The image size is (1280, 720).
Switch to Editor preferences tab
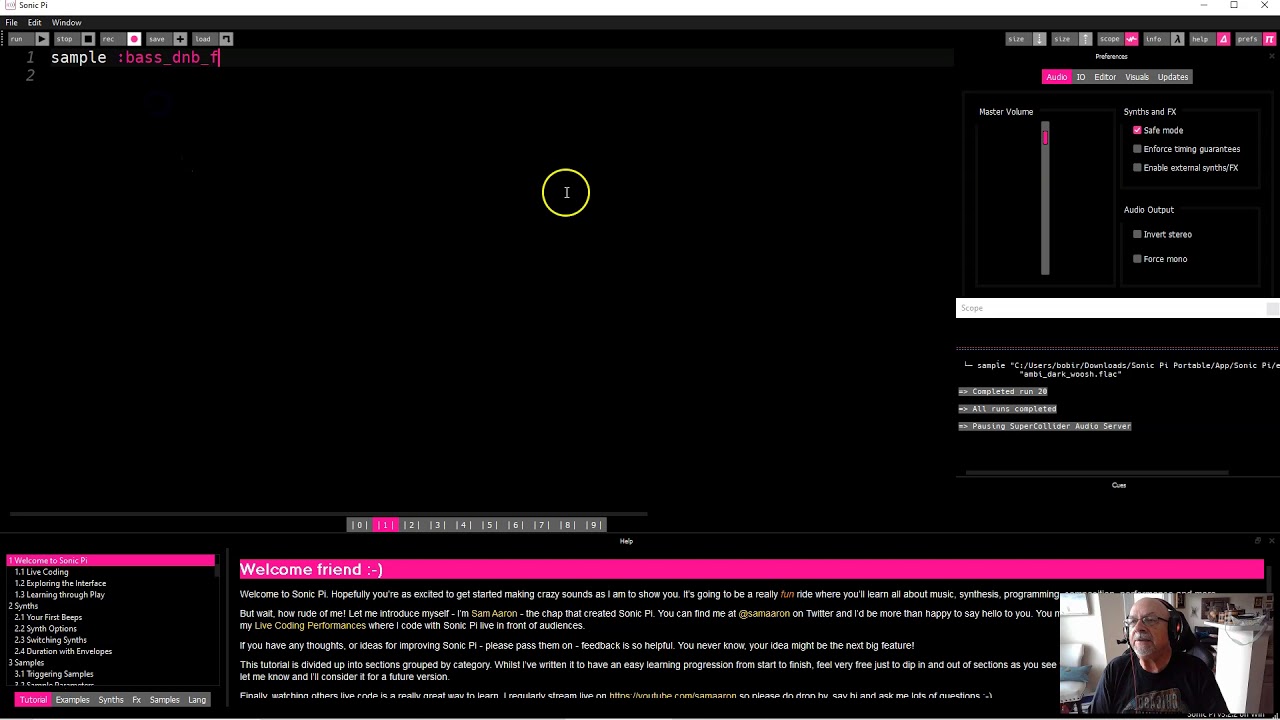pos(1105,77)
